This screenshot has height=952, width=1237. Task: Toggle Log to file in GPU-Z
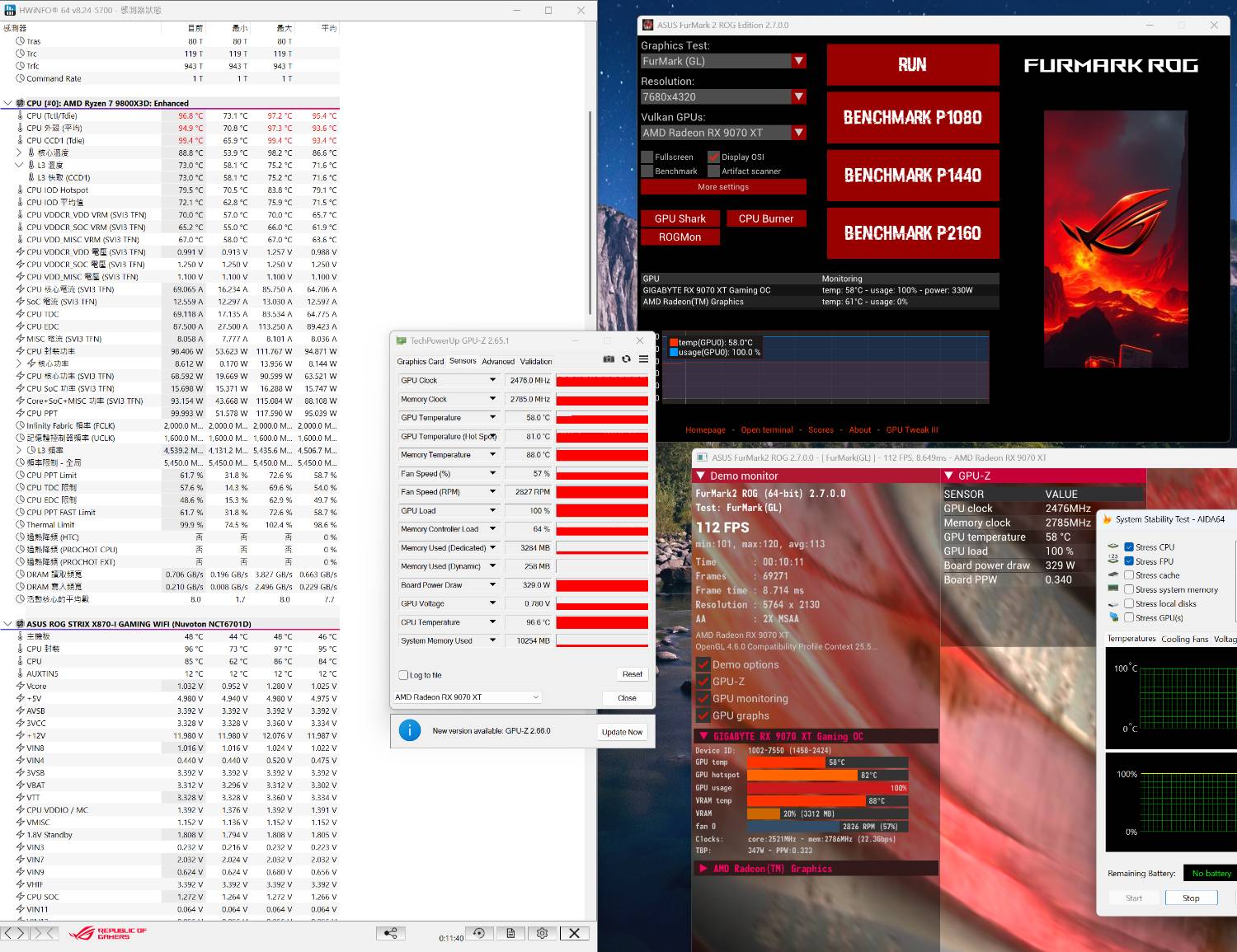coord(403,675)
